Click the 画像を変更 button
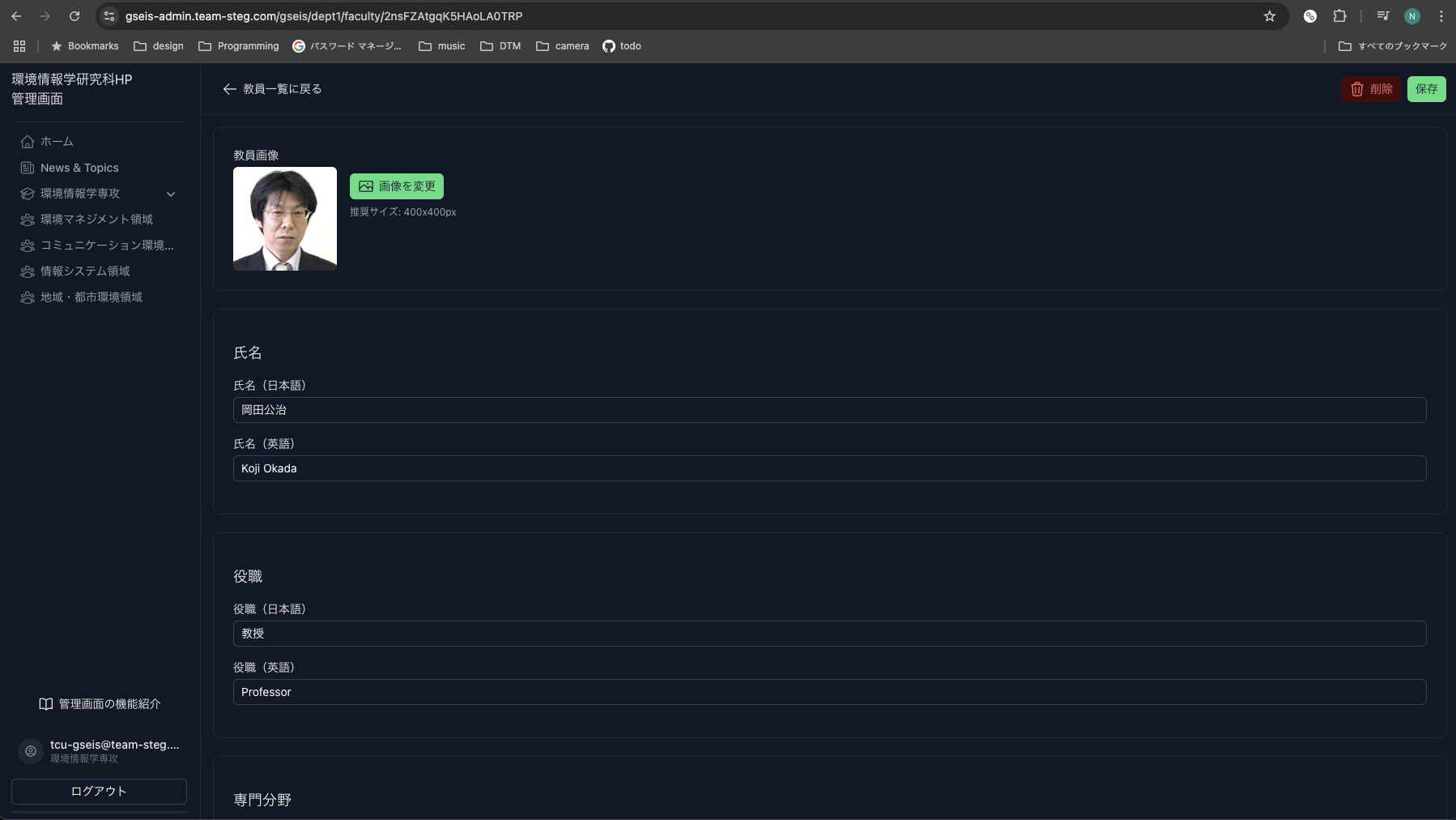The image size is (1456, 820). (x=397, y=186)
